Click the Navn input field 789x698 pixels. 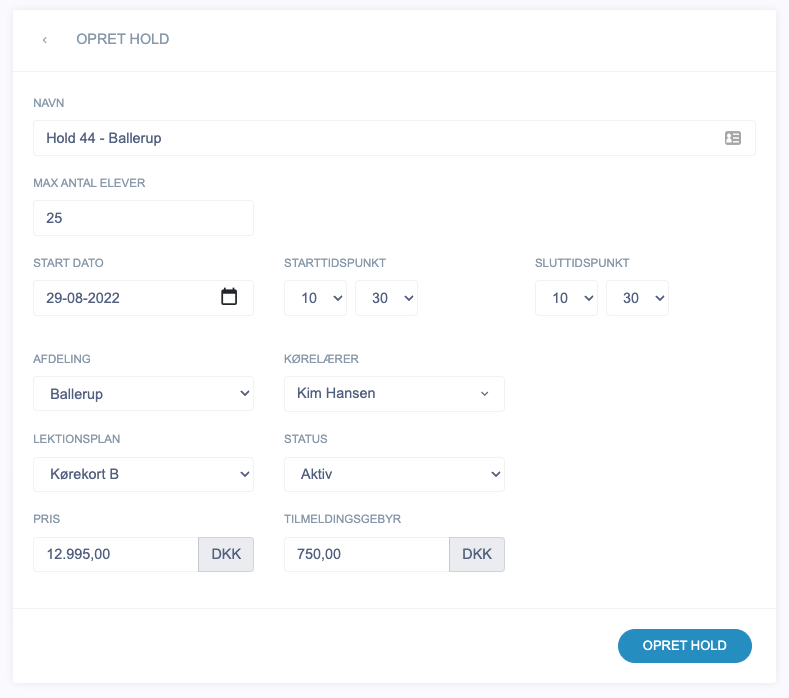click(x=380, y=138)
